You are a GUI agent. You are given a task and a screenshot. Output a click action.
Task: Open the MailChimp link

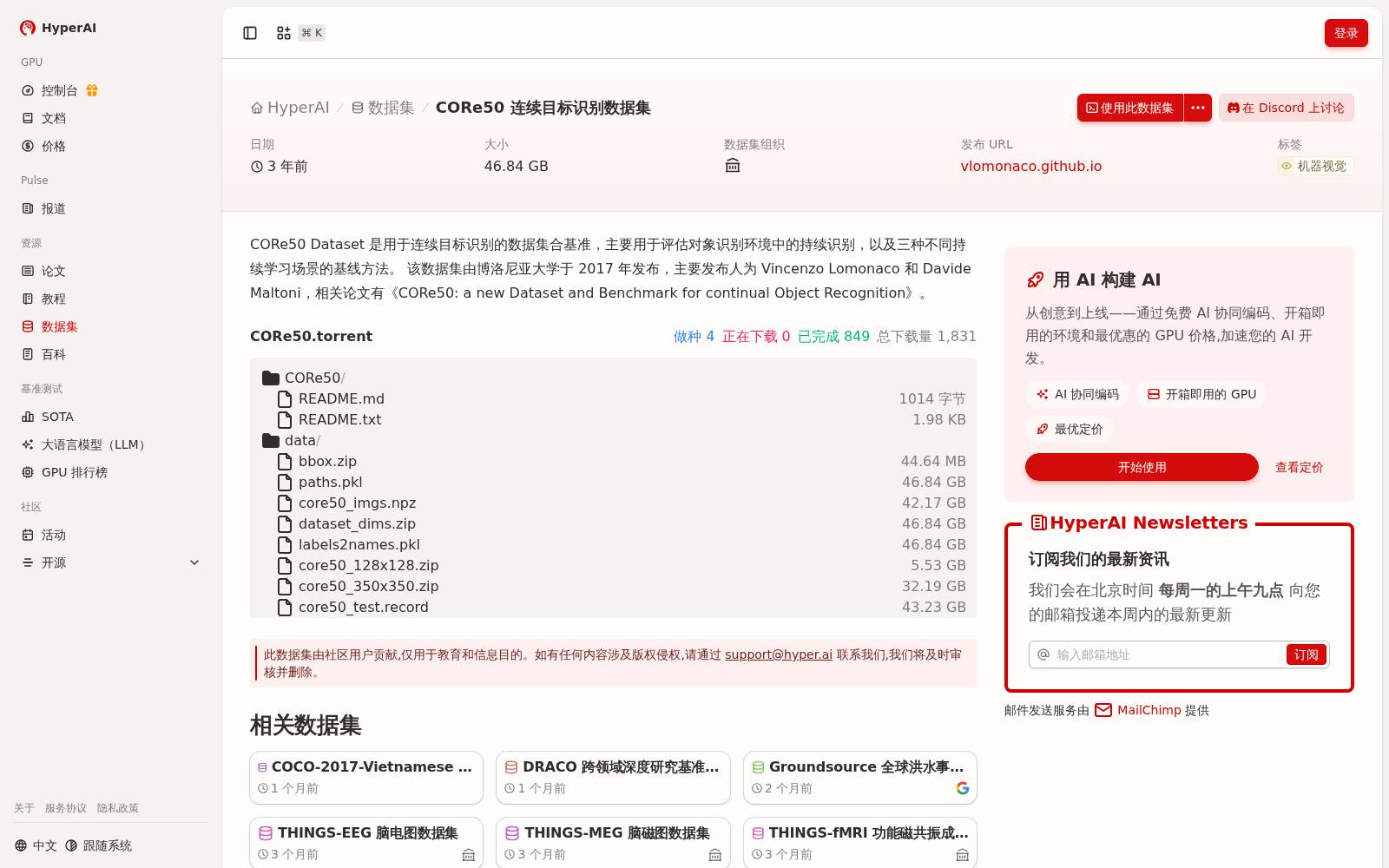1149,710
